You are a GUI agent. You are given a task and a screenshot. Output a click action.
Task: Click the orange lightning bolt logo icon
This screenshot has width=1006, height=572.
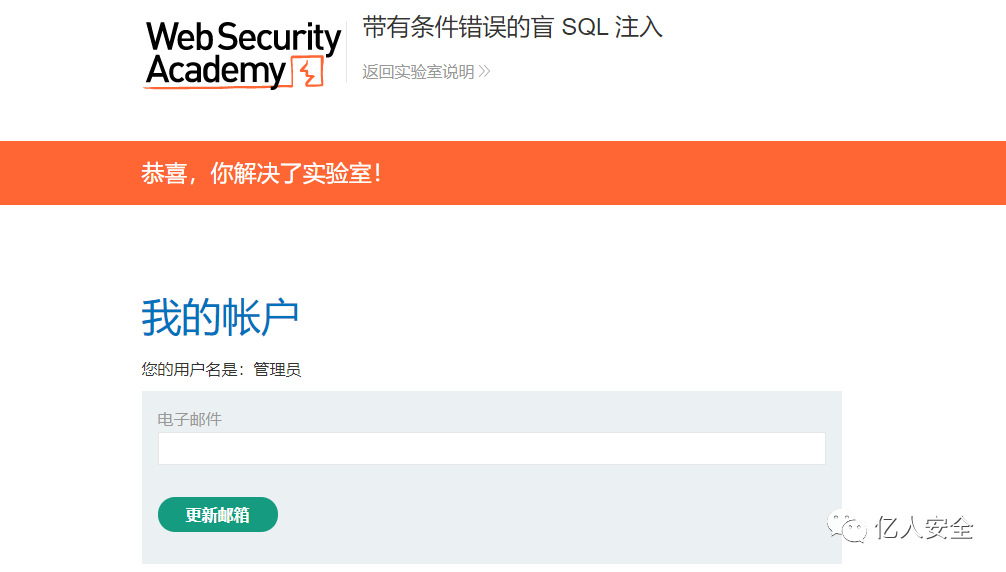307,72
